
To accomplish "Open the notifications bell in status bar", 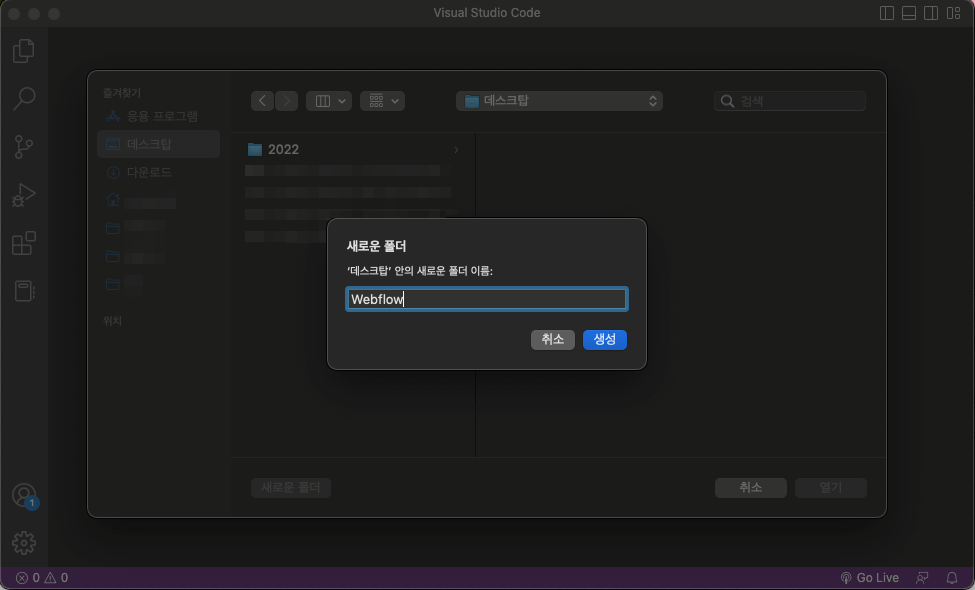I will 951,578.
